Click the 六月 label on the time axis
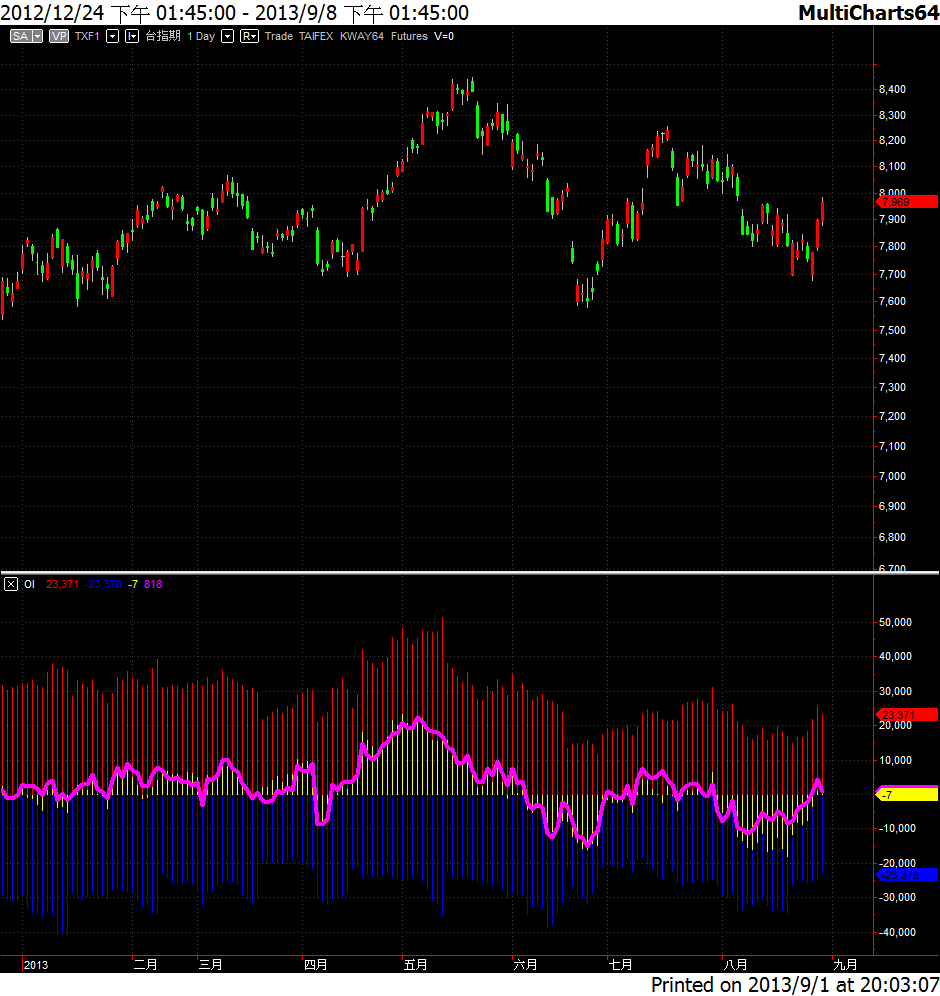Viewport: 940px width, 996px height. point(525,965)
